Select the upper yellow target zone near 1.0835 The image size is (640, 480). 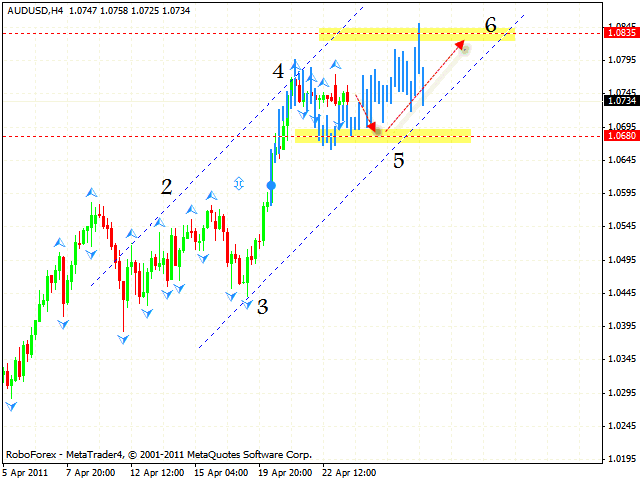click(x=417, y=34)
